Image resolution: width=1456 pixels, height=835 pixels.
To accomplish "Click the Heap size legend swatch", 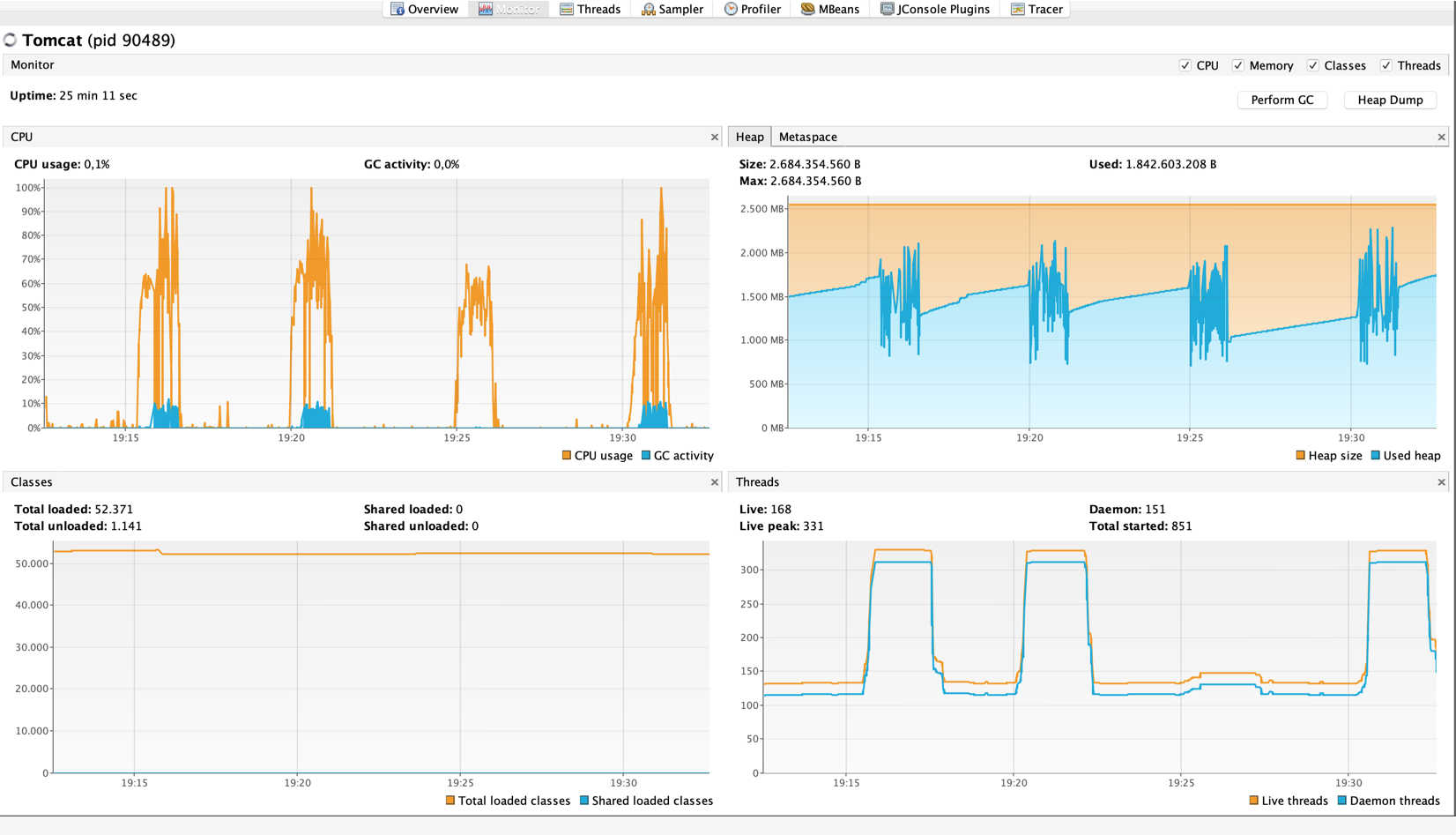I will point(1301,456).
